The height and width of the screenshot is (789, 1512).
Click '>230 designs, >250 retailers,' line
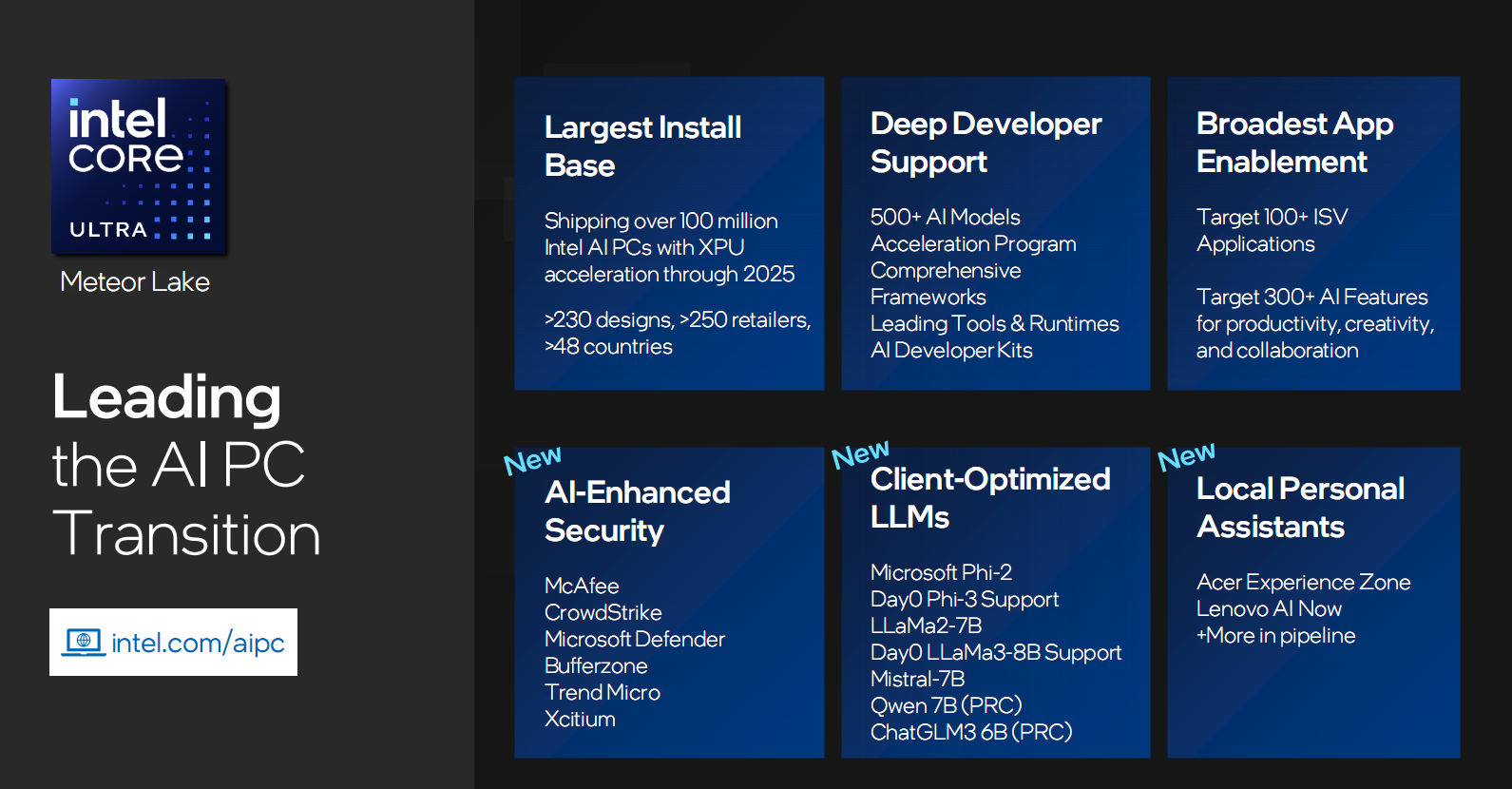point(678,319)
